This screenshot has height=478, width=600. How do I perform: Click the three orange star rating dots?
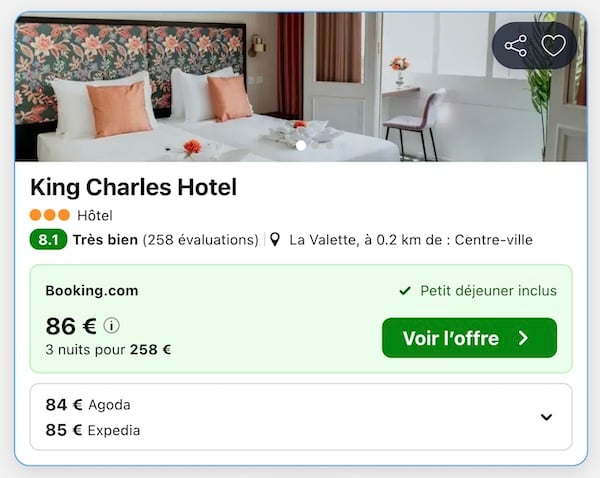50,215
